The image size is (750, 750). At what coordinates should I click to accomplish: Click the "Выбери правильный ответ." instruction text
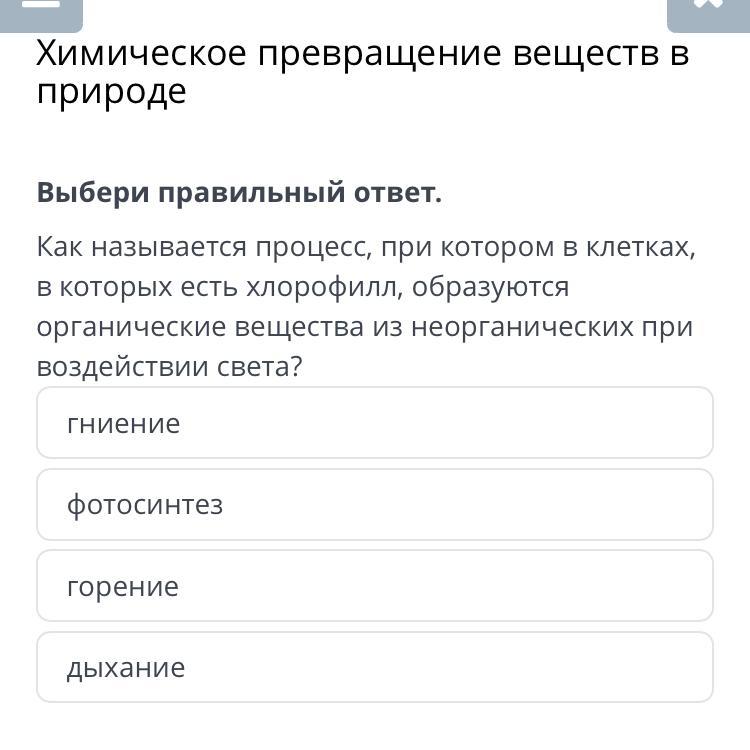coord(239,192)
